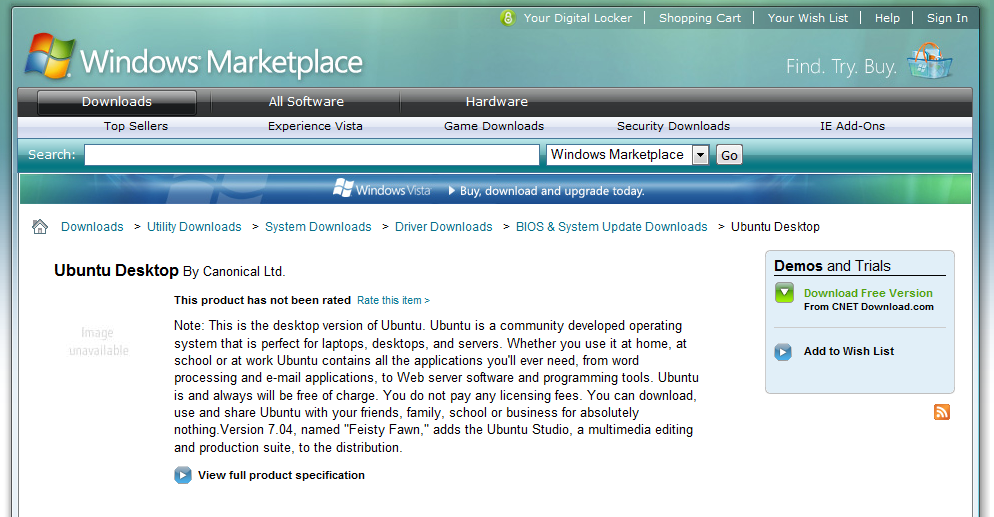The image size is (994, 517).
Task: Click Download Free Version link
Action: point(868,293)
